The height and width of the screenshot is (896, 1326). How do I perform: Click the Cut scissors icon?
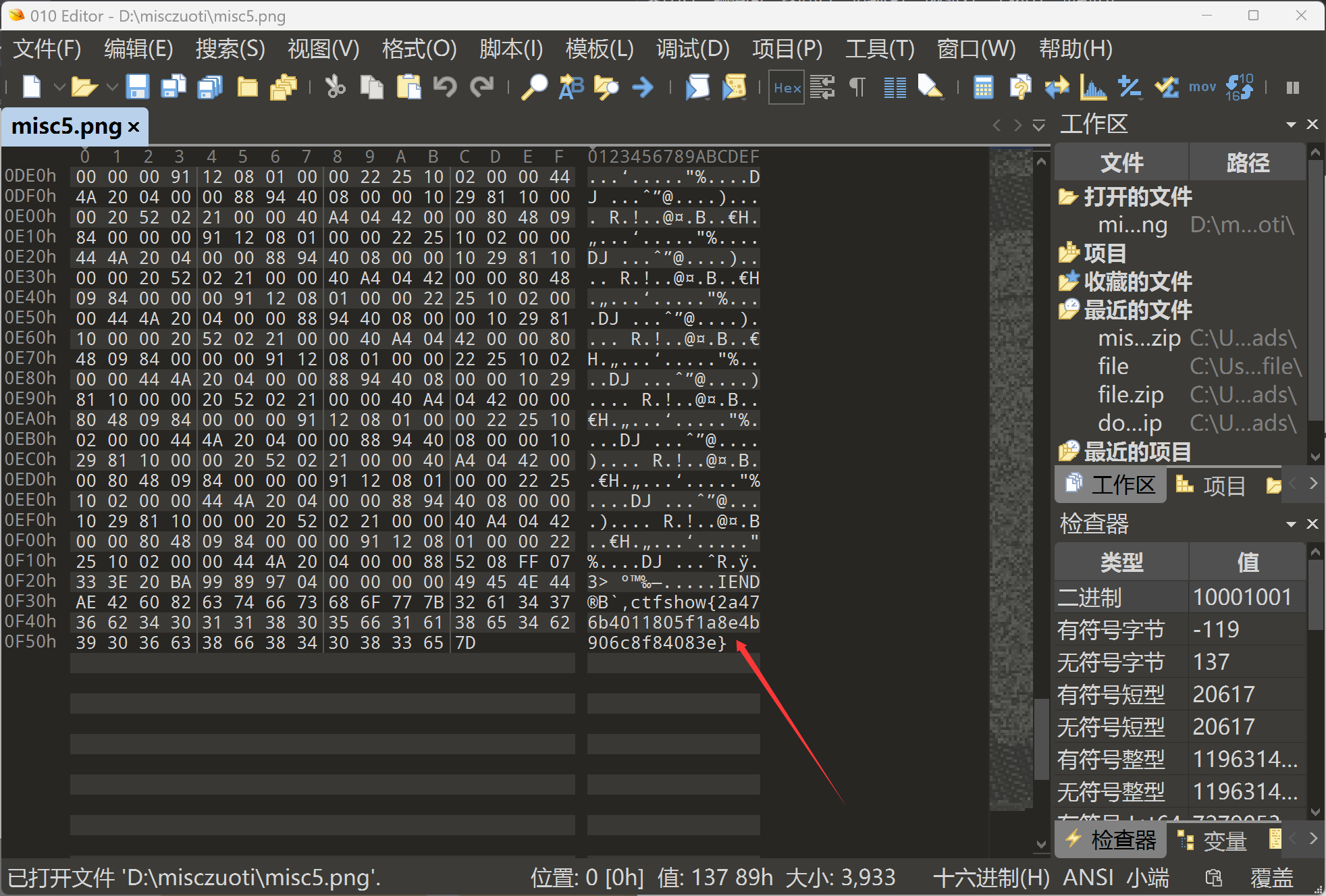335,87
